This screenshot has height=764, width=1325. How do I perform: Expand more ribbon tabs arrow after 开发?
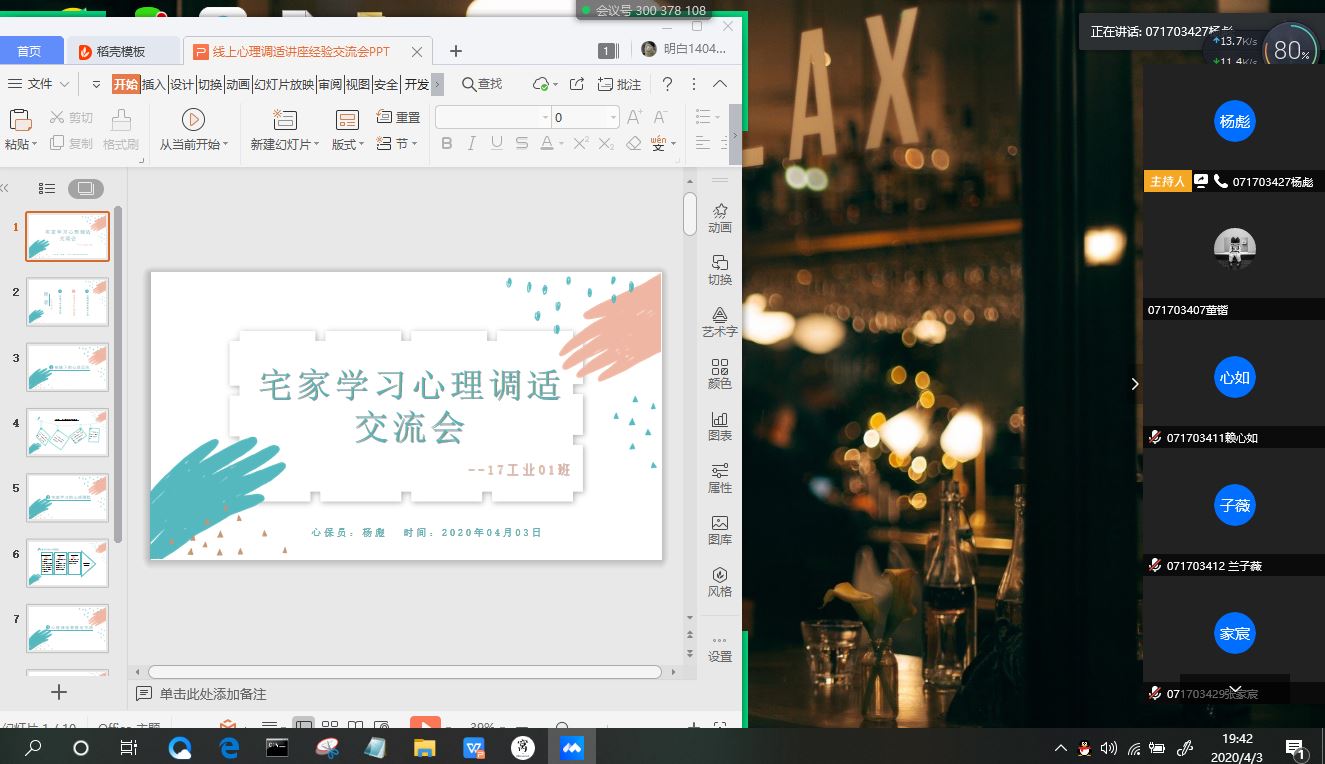pyautogui.click(x=437, y=84)
